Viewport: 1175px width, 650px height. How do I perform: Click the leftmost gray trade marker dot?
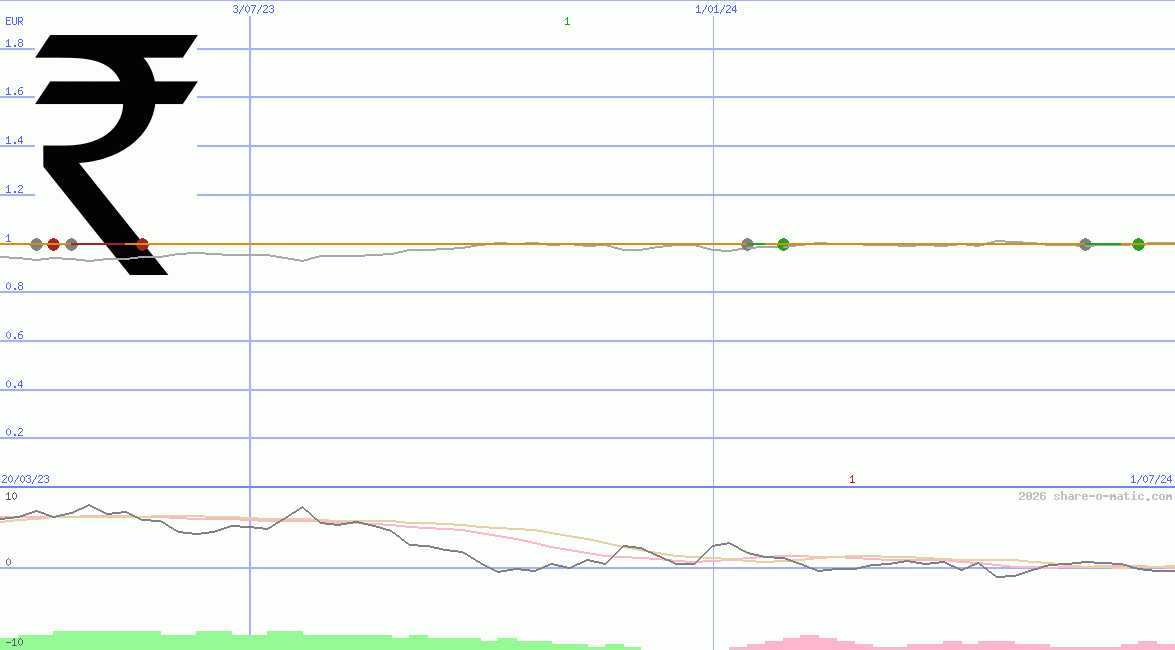[x=37, y=244]
